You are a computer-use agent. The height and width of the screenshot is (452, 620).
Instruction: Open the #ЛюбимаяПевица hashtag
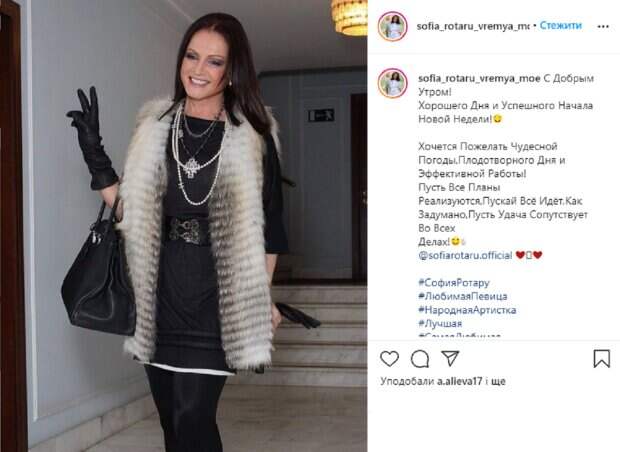click(463, 296)
